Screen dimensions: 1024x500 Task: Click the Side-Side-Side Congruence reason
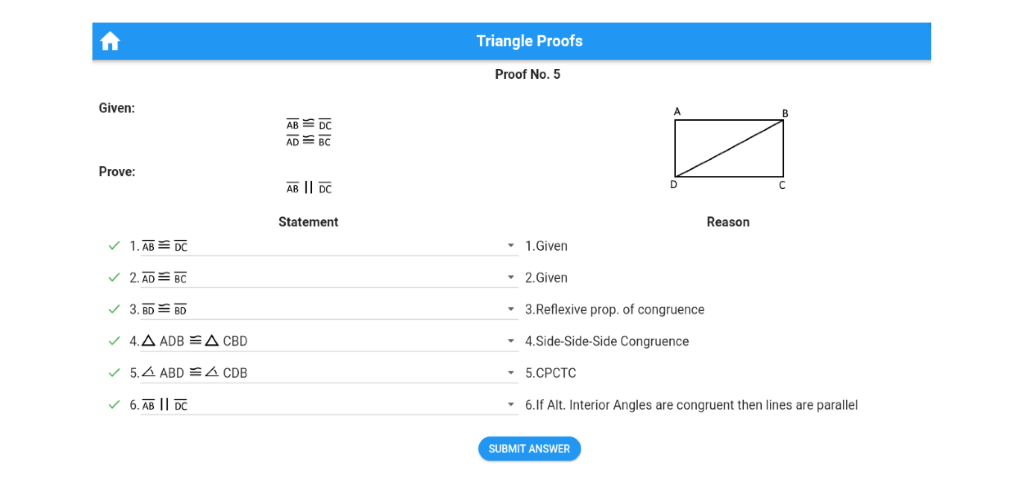click(607, 341)
